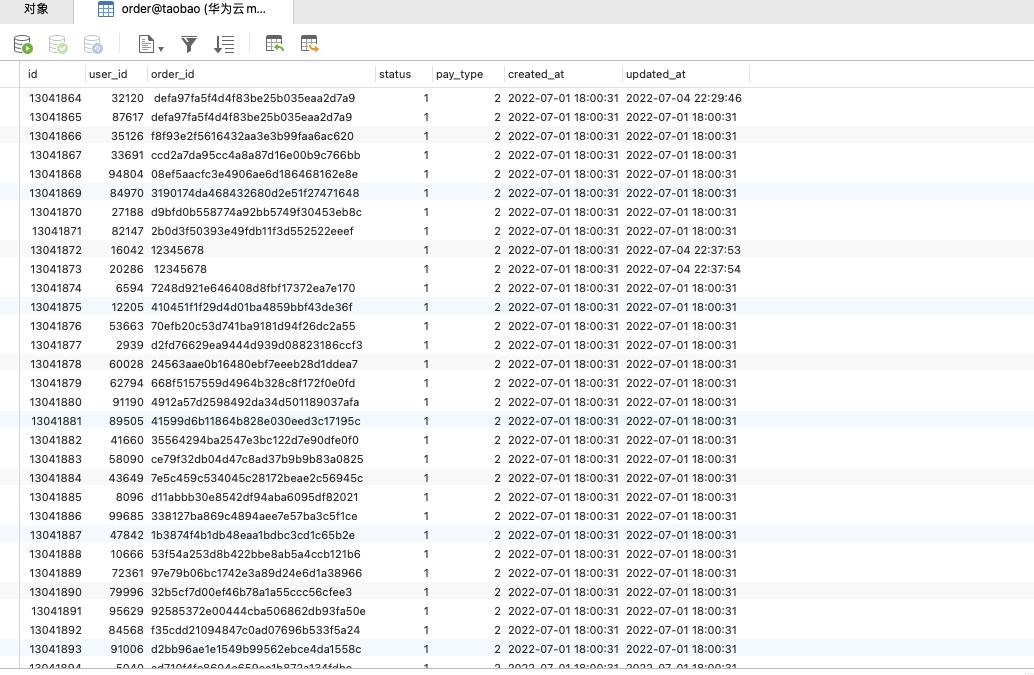Select id cell 13041864

coord(55,98)
